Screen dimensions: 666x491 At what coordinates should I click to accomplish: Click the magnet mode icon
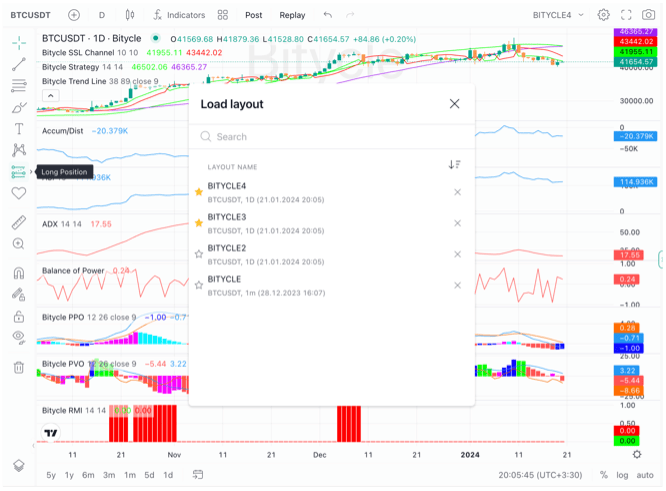click(x=18, y=273)
